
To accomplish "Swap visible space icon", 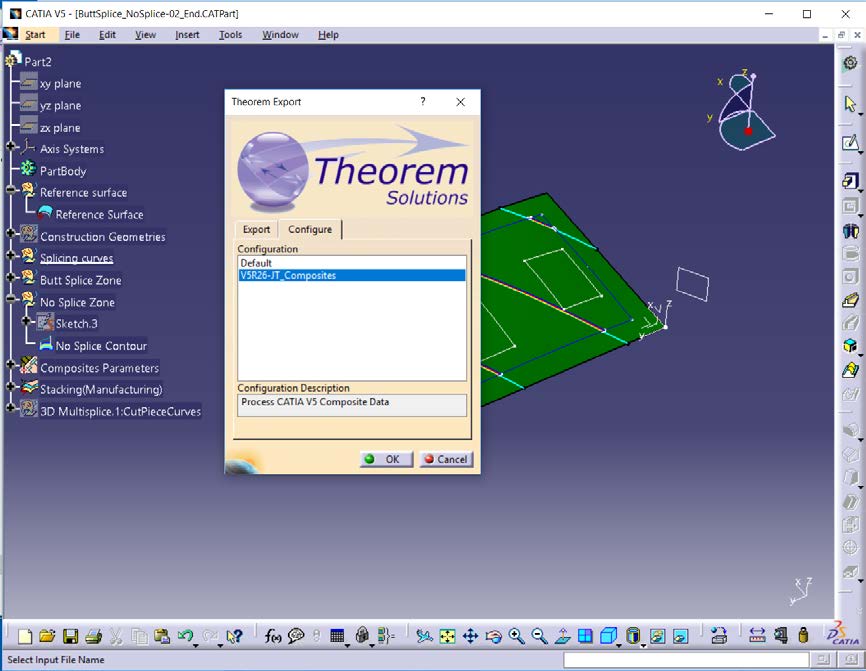I will pyautogui.click(x=680, y=636).
